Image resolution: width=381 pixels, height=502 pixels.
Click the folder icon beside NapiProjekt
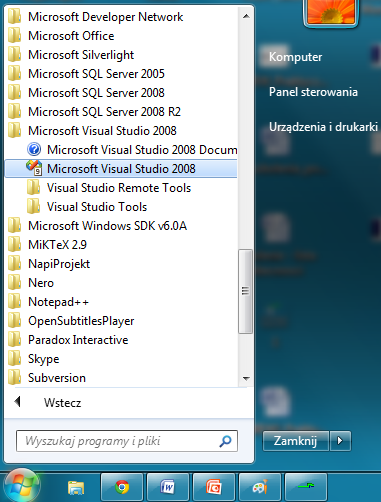[15, 263]
